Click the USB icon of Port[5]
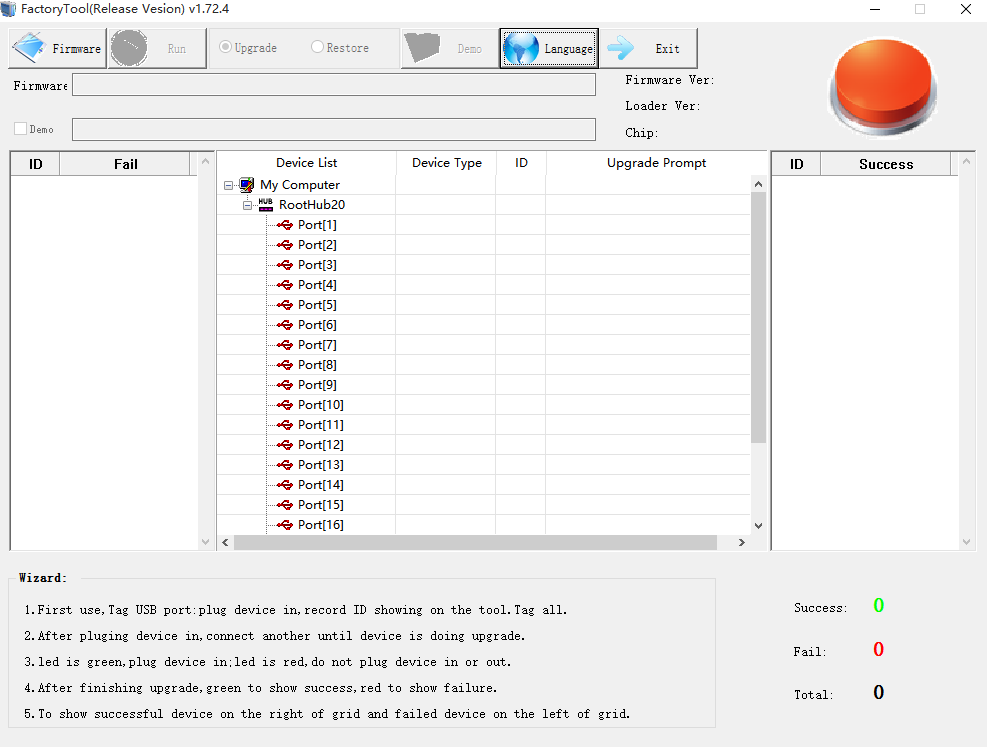 [x=285, y=305]
